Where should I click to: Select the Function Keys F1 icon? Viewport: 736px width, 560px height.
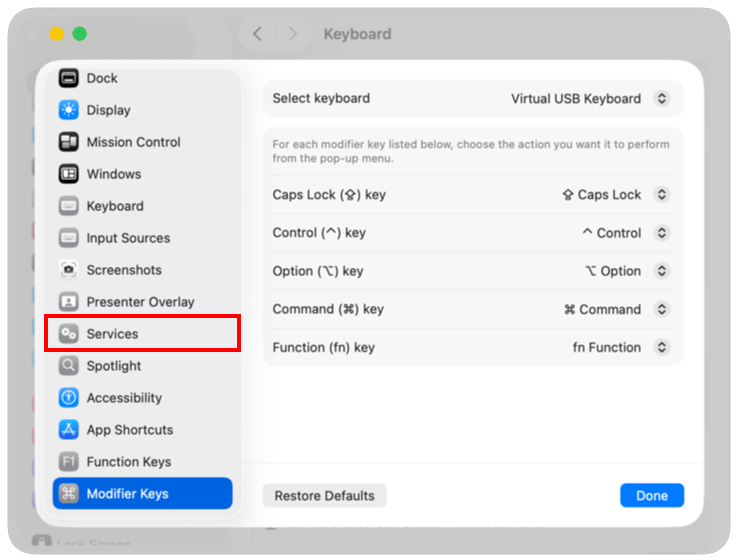(68, 462)
